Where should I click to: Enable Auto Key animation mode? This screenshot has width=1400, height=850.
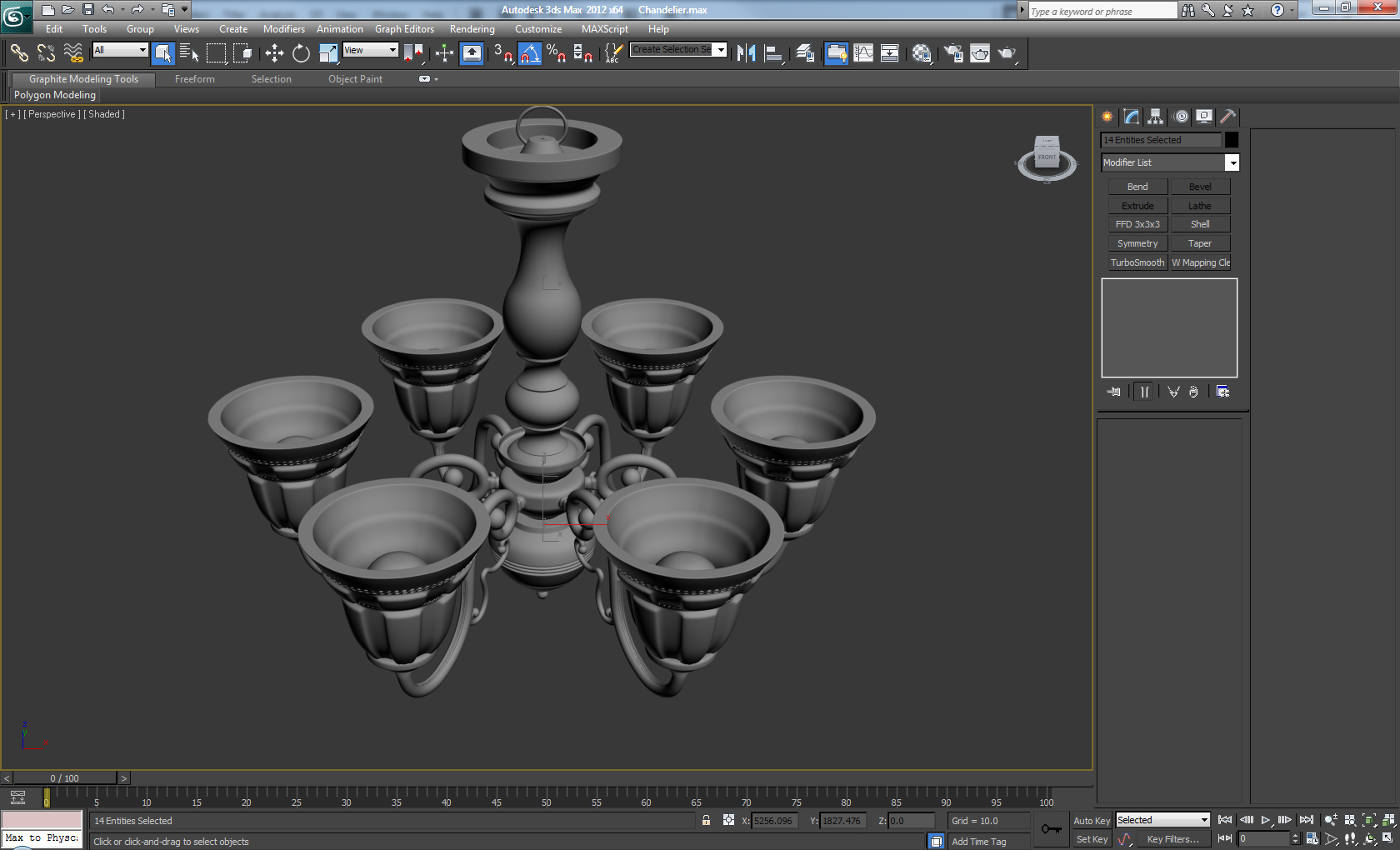coord(1091,821)
